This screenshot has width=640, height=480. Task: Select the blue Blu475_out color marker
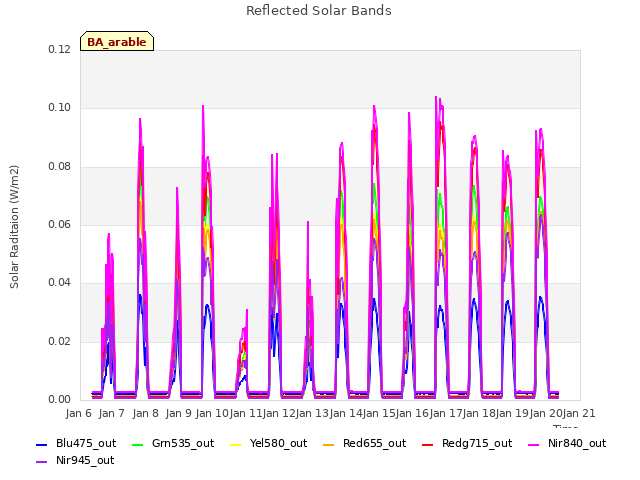pos(42,444)
